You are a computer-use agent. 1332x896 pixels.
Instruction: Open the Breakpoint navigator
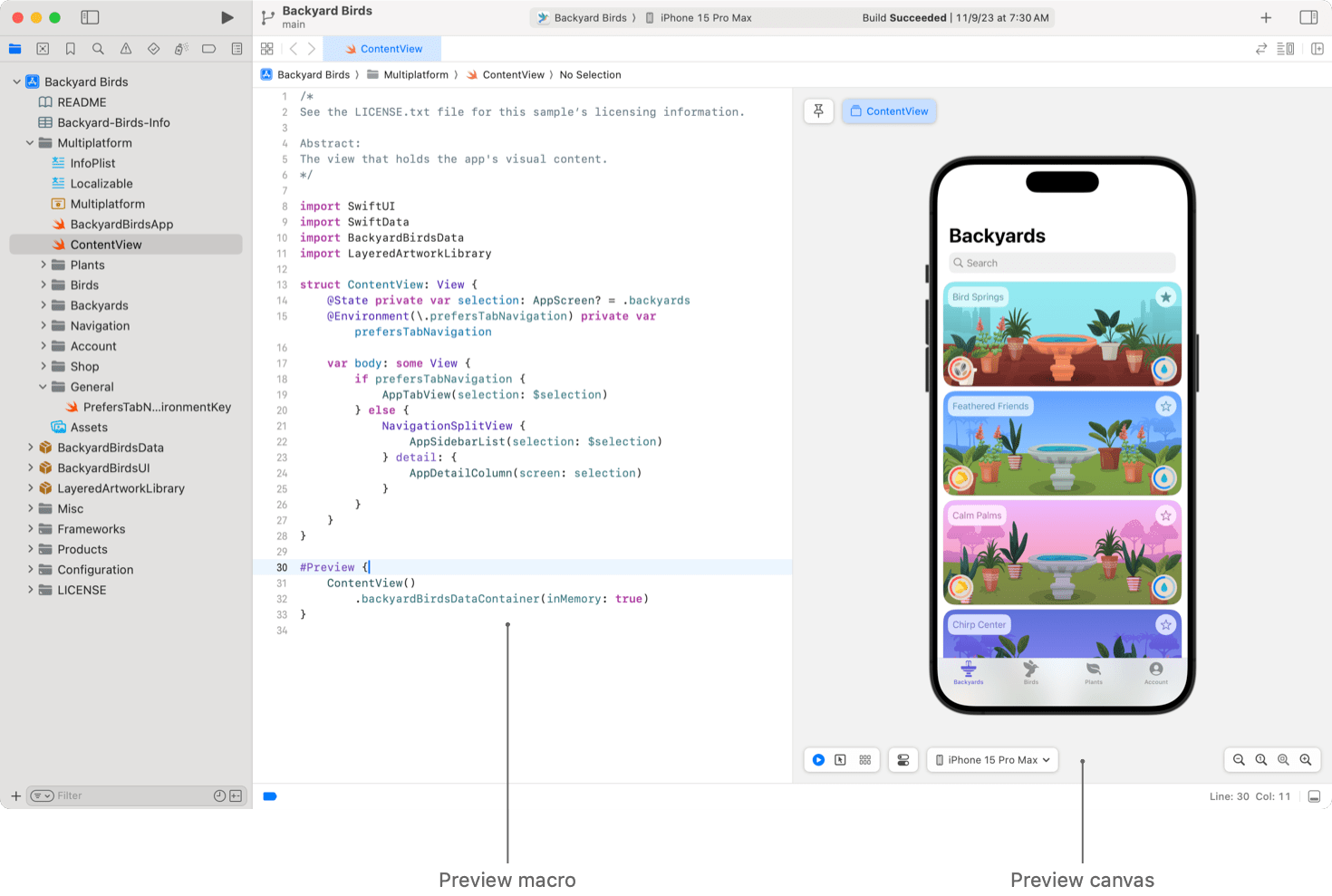209,48
